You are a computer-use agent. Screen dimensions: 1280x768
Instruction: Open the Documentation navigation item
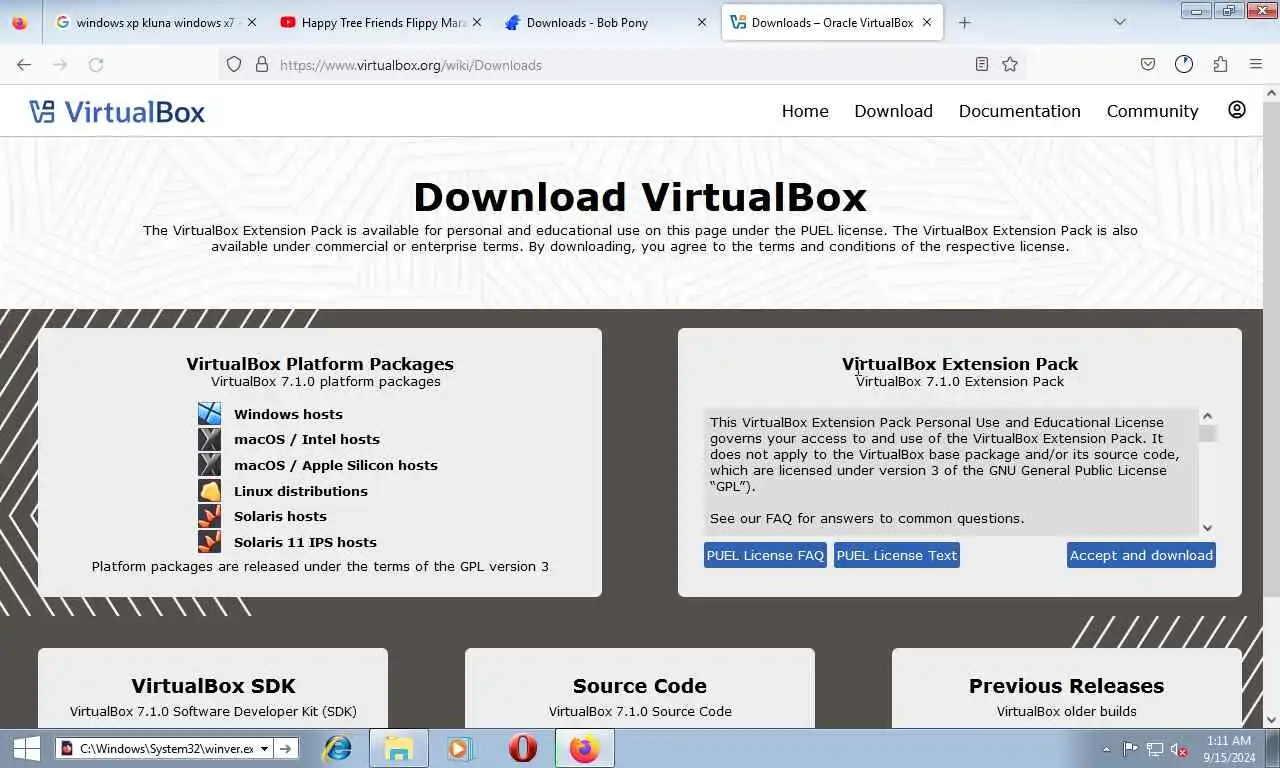(1019, 111)
